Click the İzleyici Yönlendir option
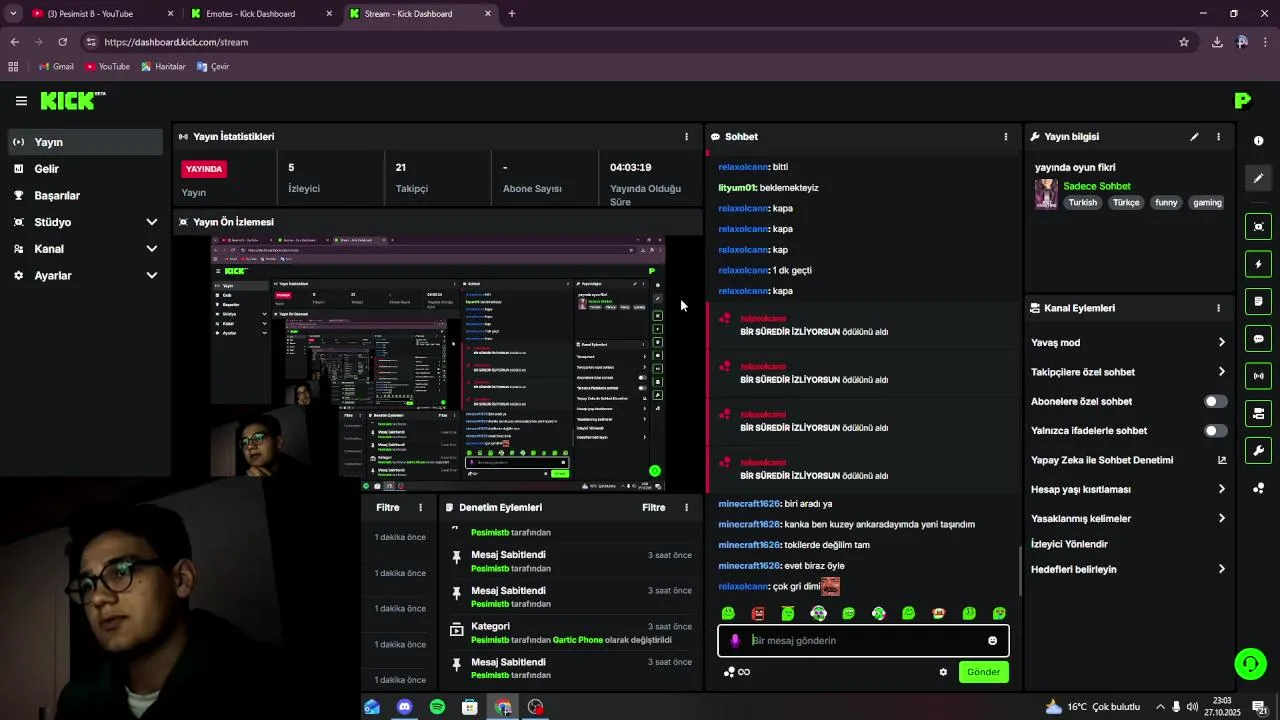Screen dimensions: 1280x720 pyautogui.click(x=1069, y=545)
